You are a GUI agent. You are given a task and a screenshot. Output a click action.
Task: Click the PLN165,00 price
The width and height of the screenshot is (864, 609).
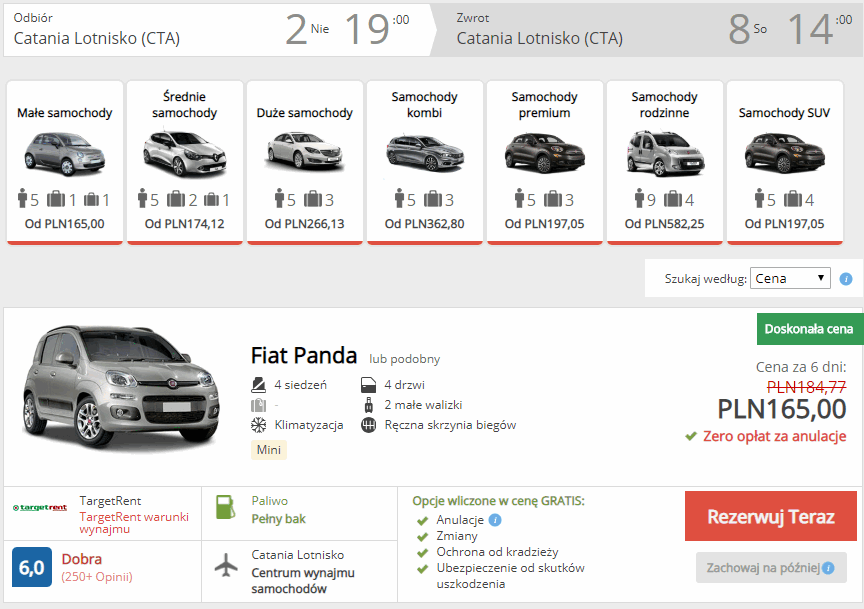[781, 409]
